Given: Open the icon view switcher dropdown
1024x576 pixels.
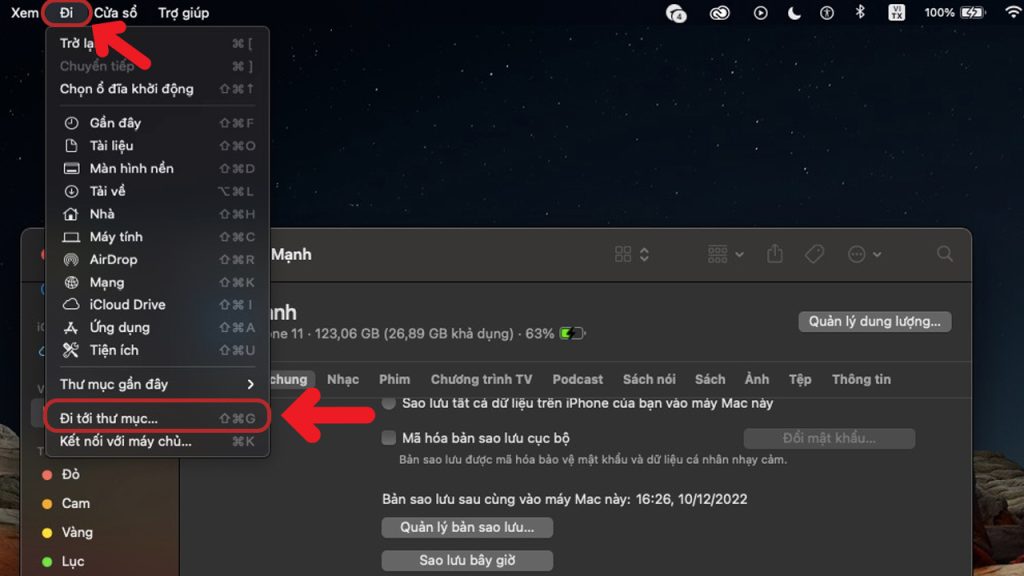Looking at the screenshot, I should [x=633, y=255].
